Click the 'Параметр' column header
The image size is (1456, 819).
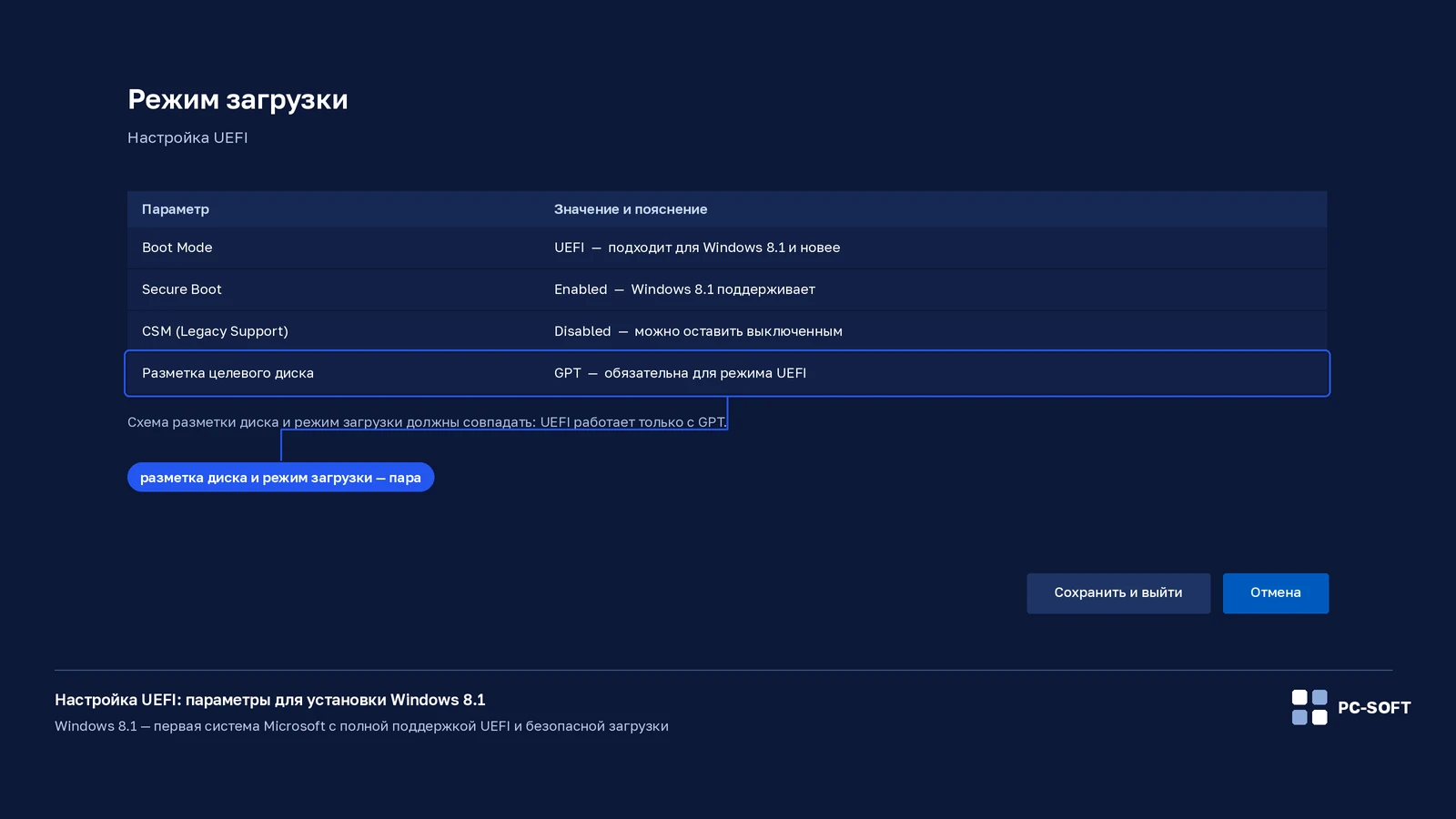(176, 209)
